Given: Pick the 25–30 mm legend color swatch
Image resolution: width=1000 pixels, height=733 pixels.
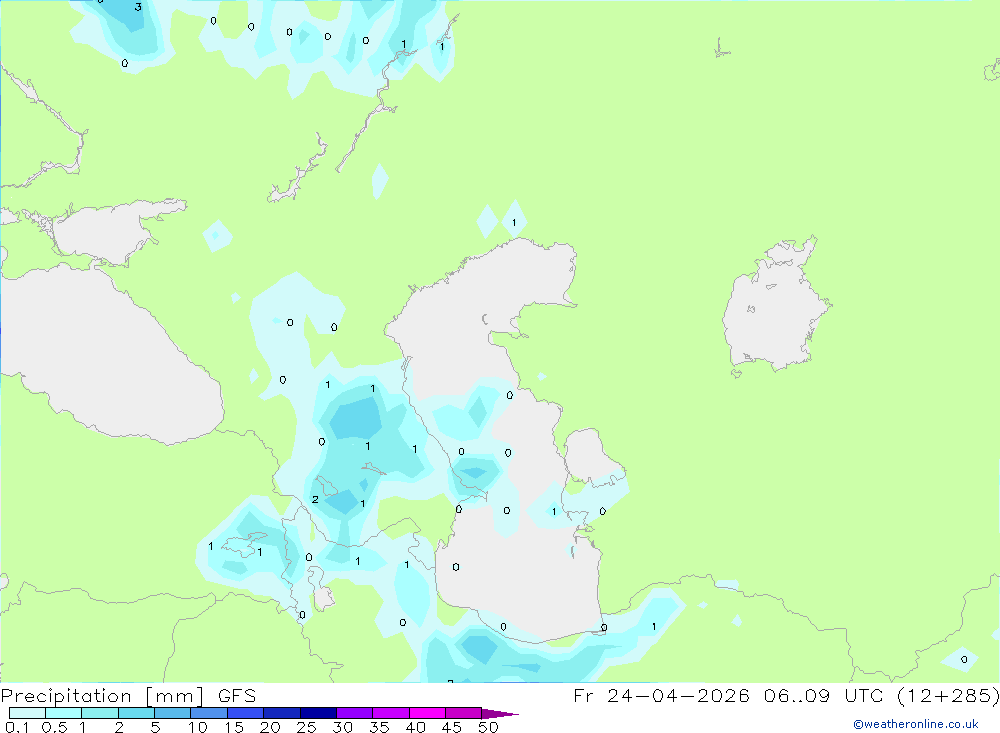Looking at the screenshot, I should 318,713.
